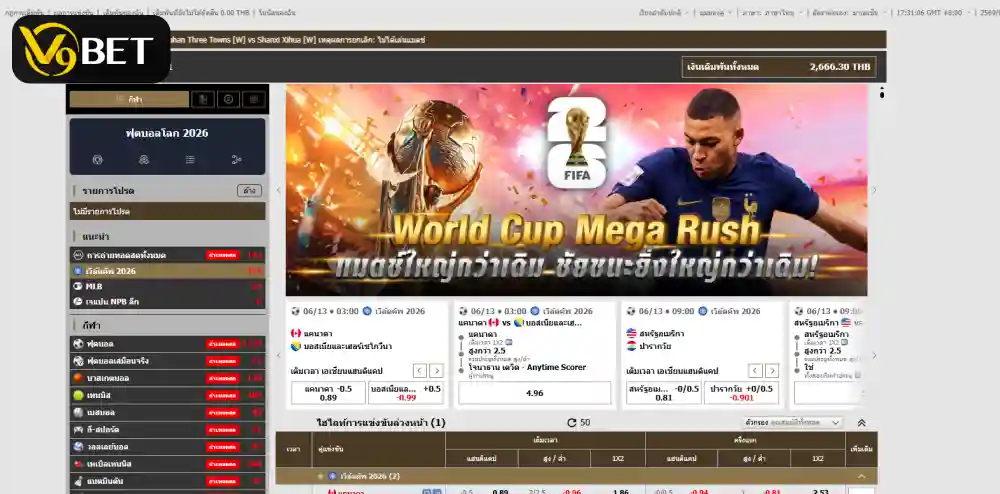Open the ตัวกรอง filter dropdown
The image size is (1000, 494).
pos(793,423)
